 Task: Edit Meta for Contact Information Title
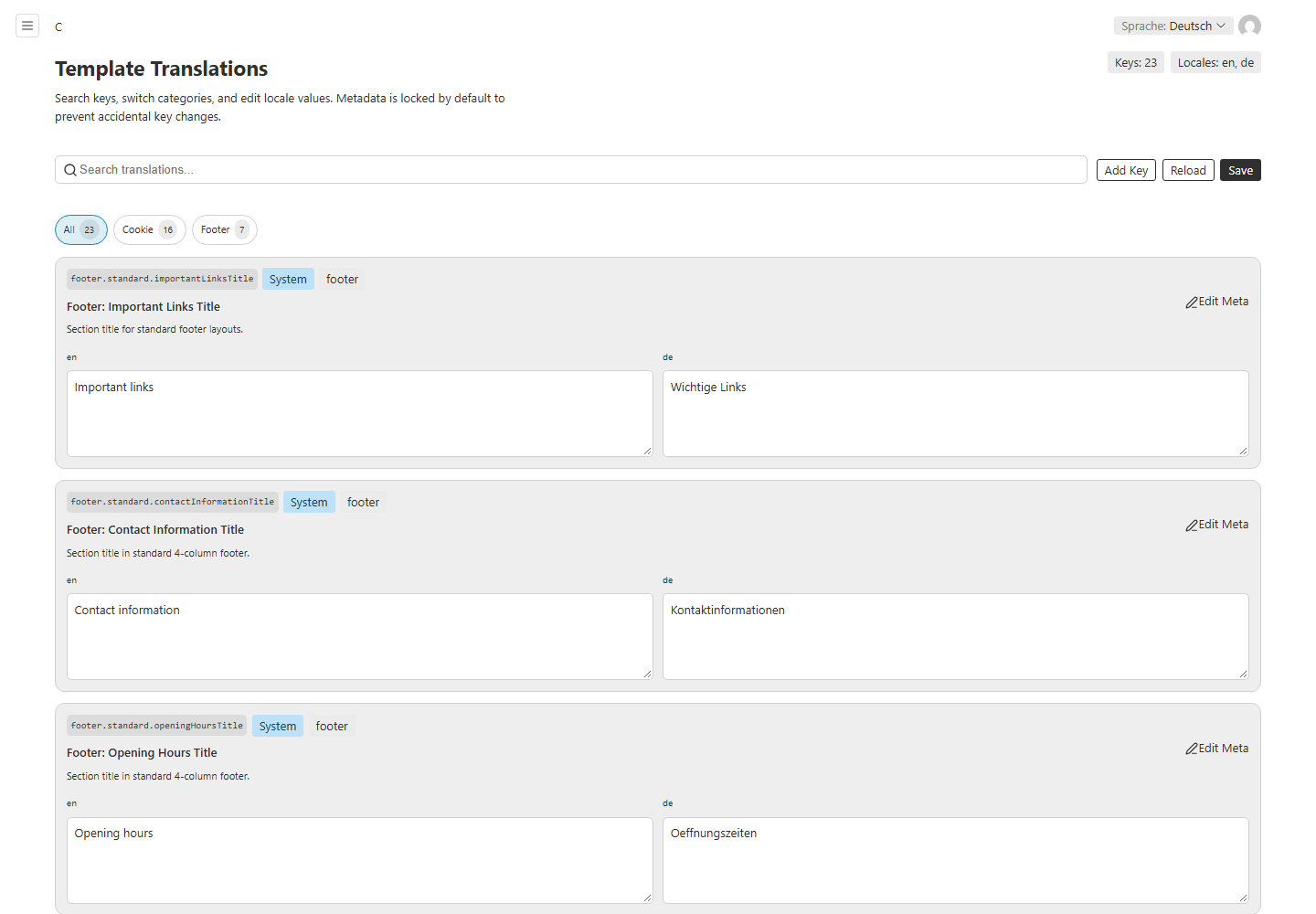1216,525
